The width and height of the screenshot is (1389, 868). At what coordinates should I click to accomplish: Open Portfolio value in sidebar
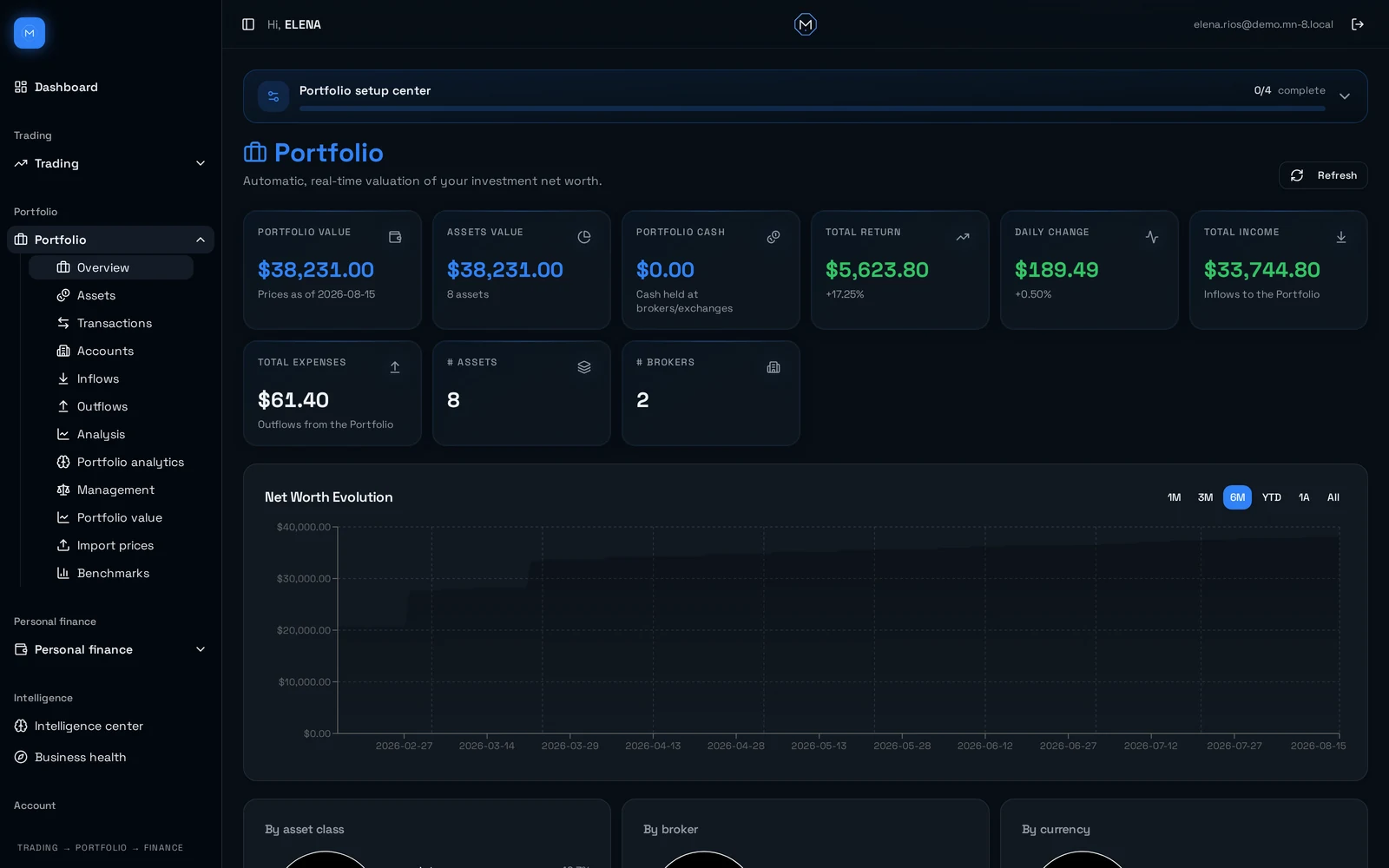111,517
